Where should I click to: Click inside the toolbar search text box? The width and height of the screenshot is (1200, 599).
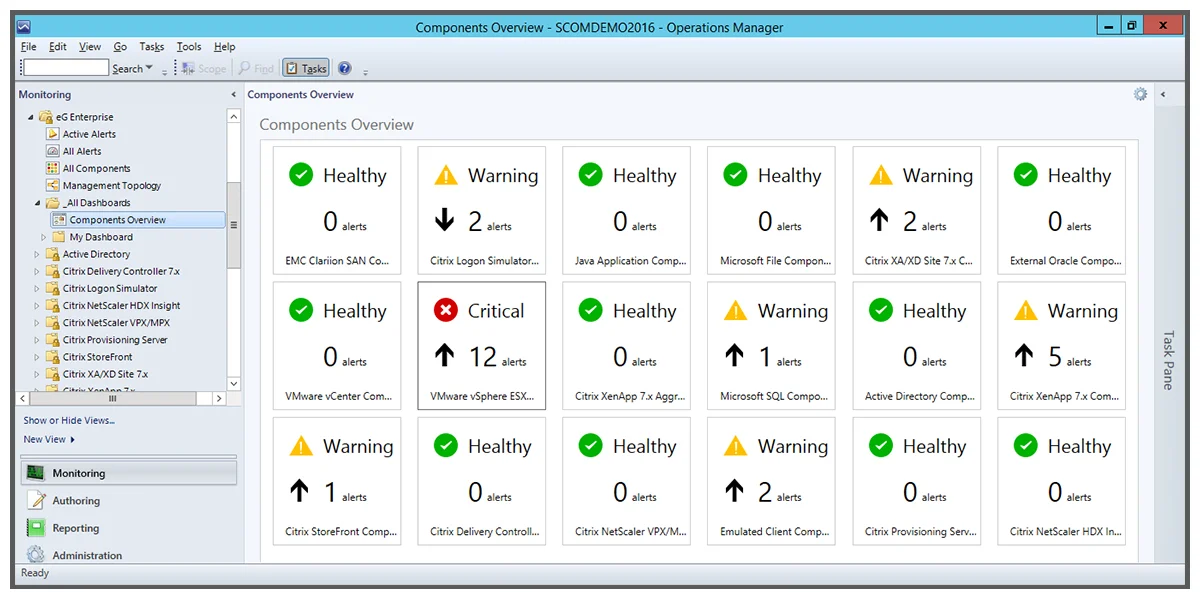(x=65, y=68)
